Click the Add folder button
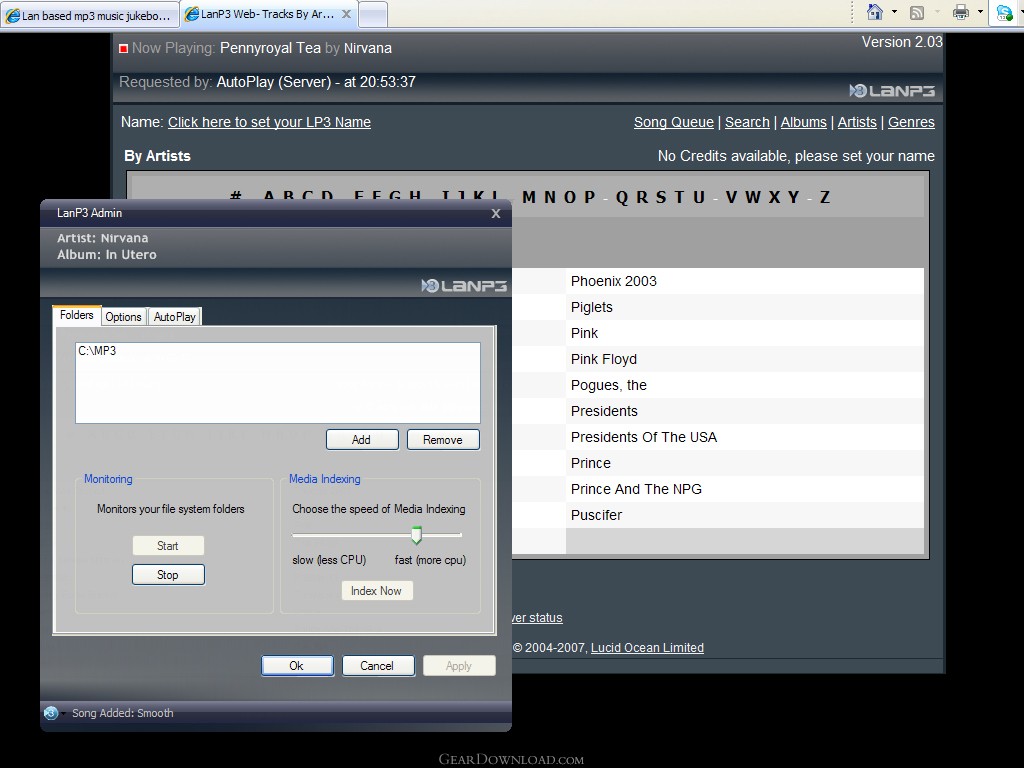 pos(362,440)
